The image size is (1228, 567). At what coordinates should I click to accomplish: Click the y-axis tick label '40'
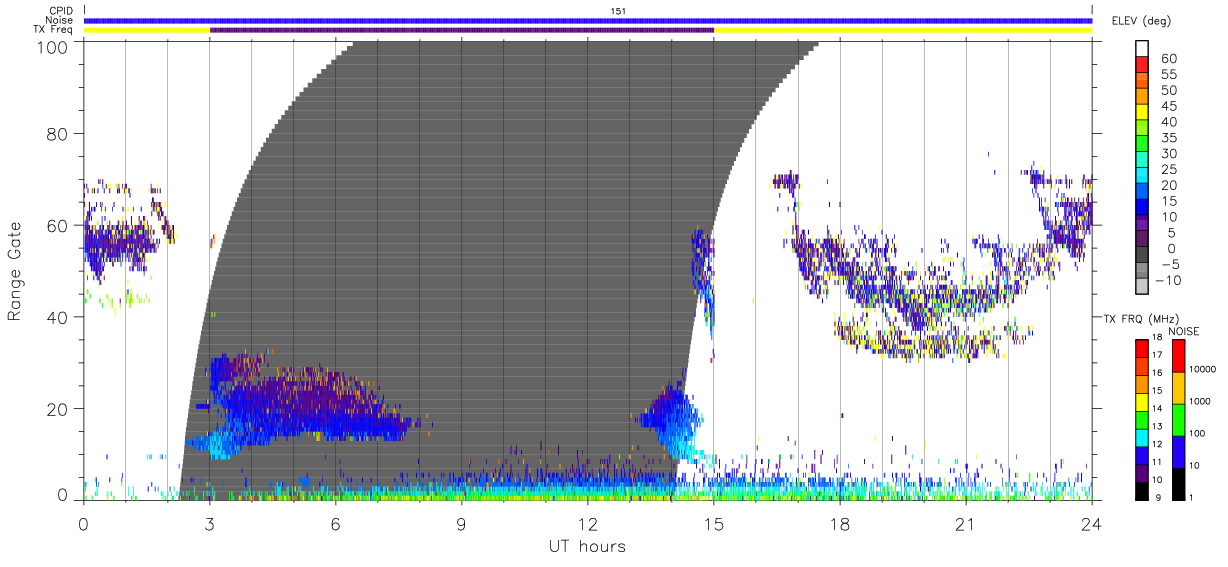tap(58, 318)
